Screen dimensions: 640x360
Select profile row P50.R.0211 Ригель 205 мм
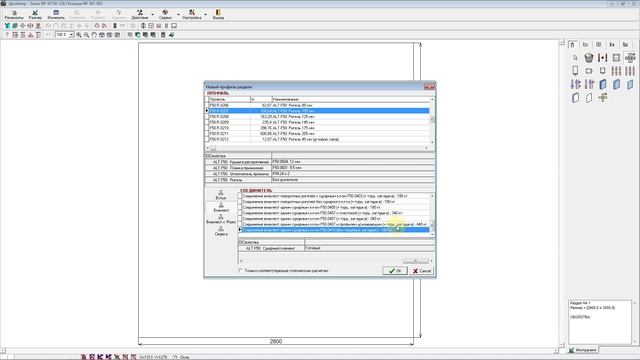(x=319, y=133)
